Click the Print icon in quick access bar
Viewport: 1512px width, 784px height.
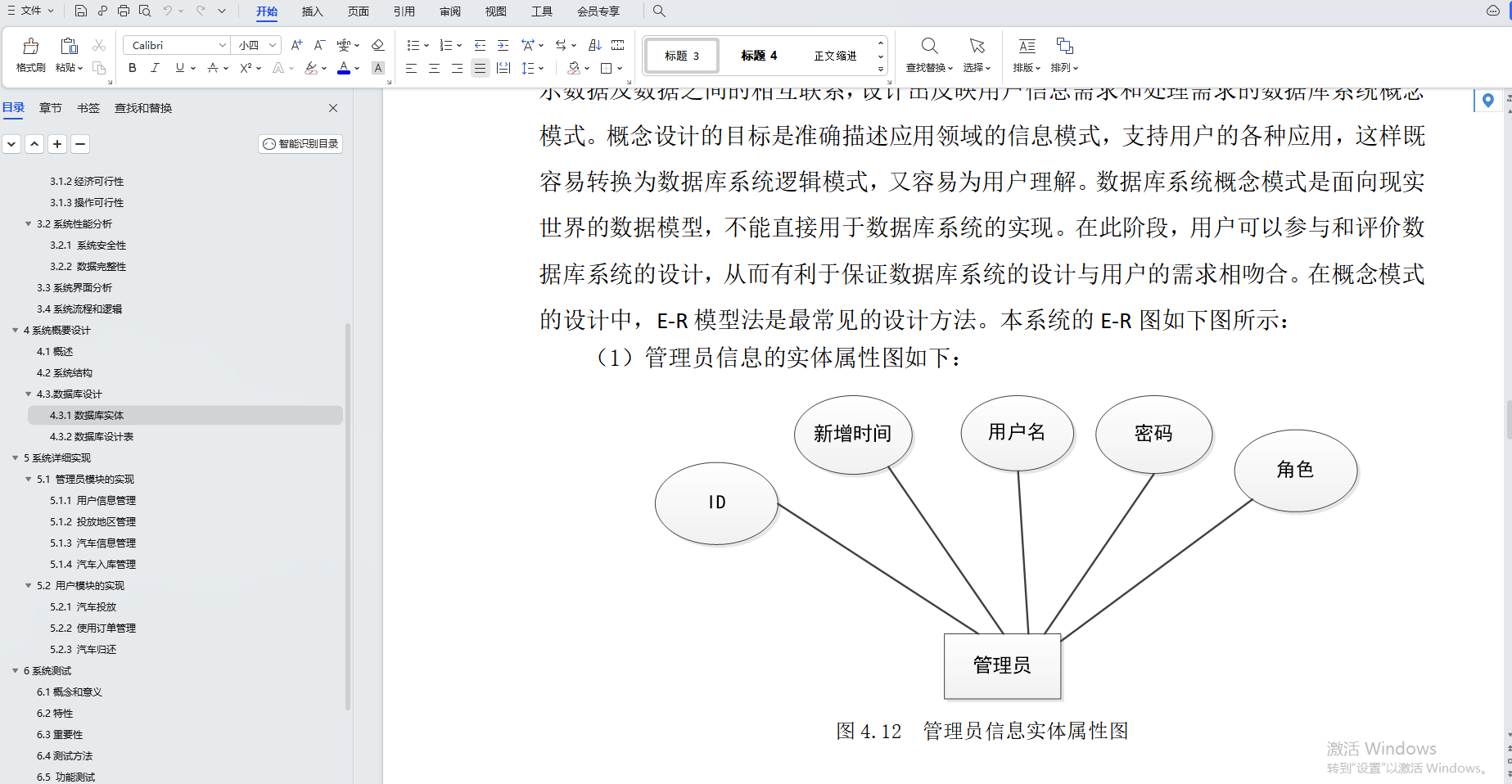click(x=124, y=11)
